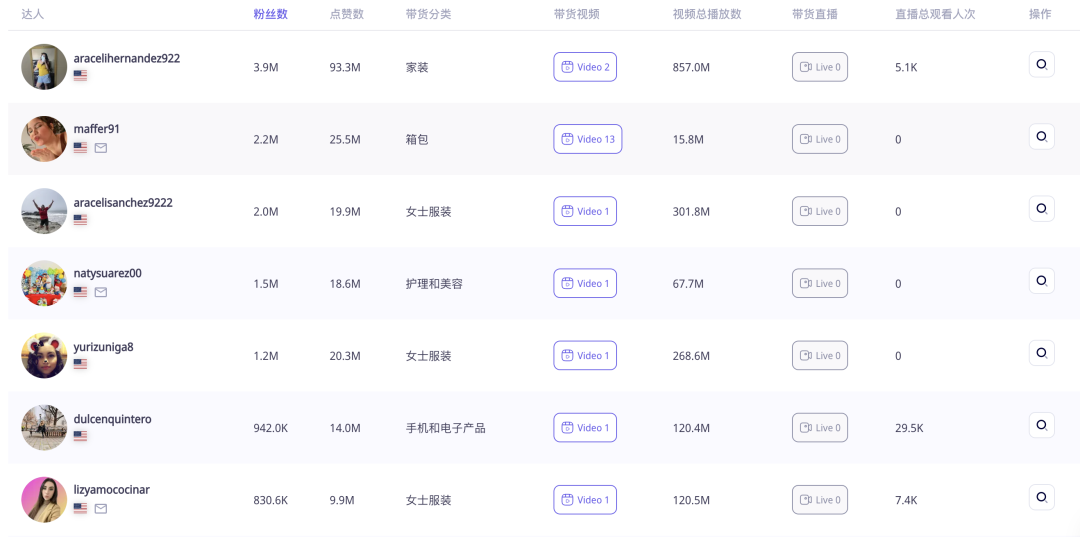Open Video 2 button for aracelihernandez922
Viewport: 1080px width, 537px height.
click(585, 67)
